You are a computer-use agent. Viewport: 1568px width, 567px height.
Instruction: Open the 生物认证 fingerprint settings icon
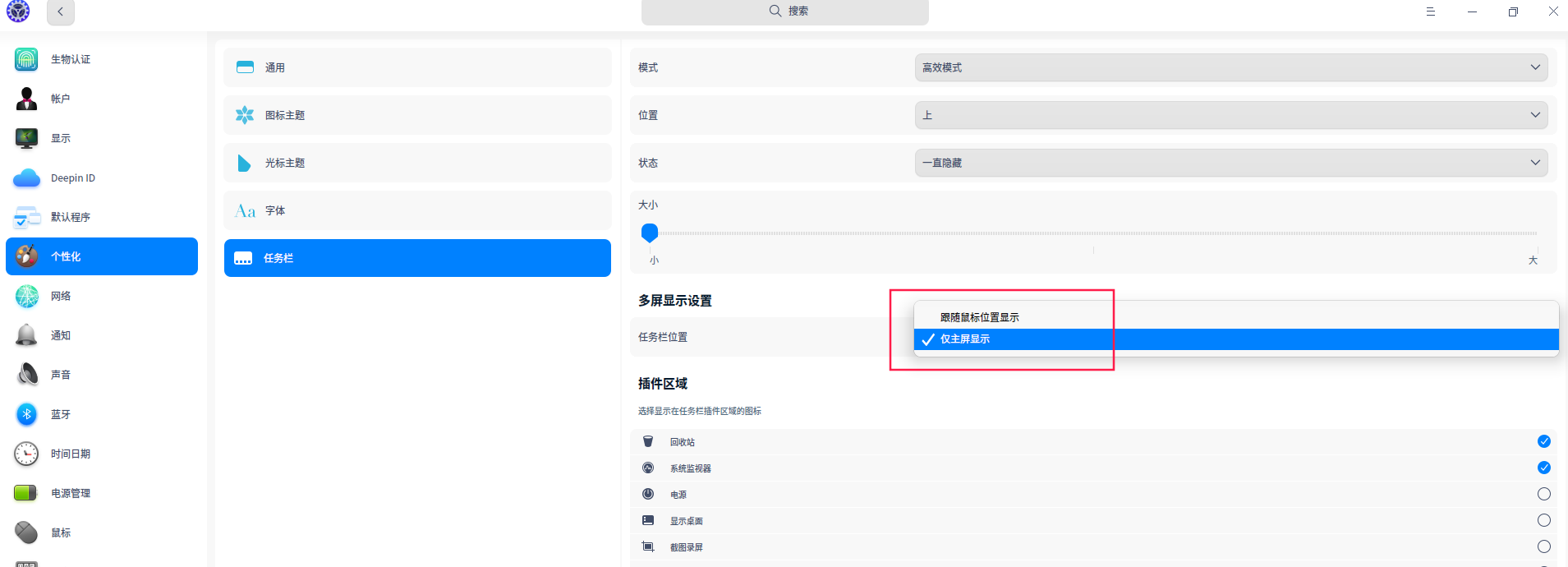[26, 59]
